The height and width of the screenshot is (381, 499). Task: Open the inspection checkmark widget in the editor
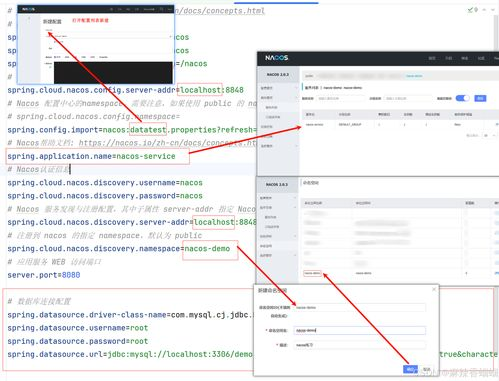pyautogui.click(x=473, y=10)
